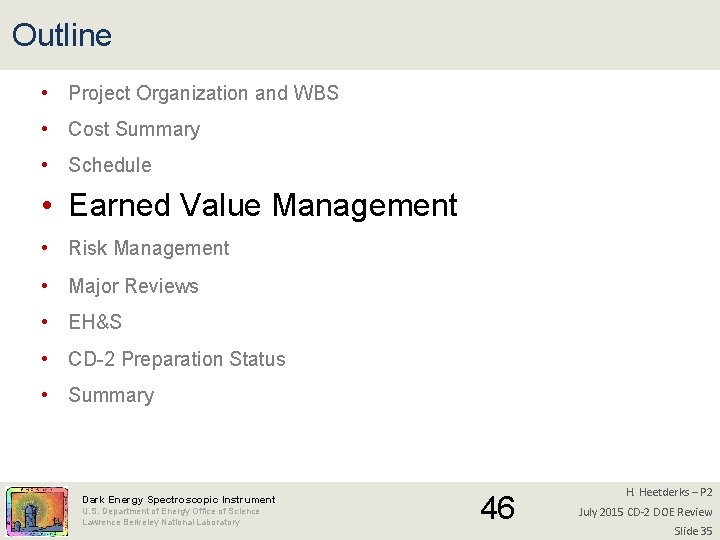Select the Major Reviews bullet text
The width and height of the screenshot is (720, 540).
click(133, 286)
